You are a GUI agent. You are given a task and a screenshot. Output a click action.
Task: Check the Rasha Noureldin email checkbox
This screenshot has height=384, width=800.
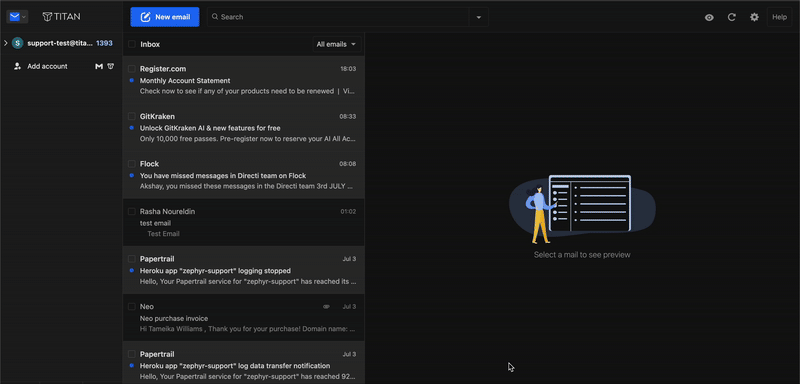[x=132, y=211]
